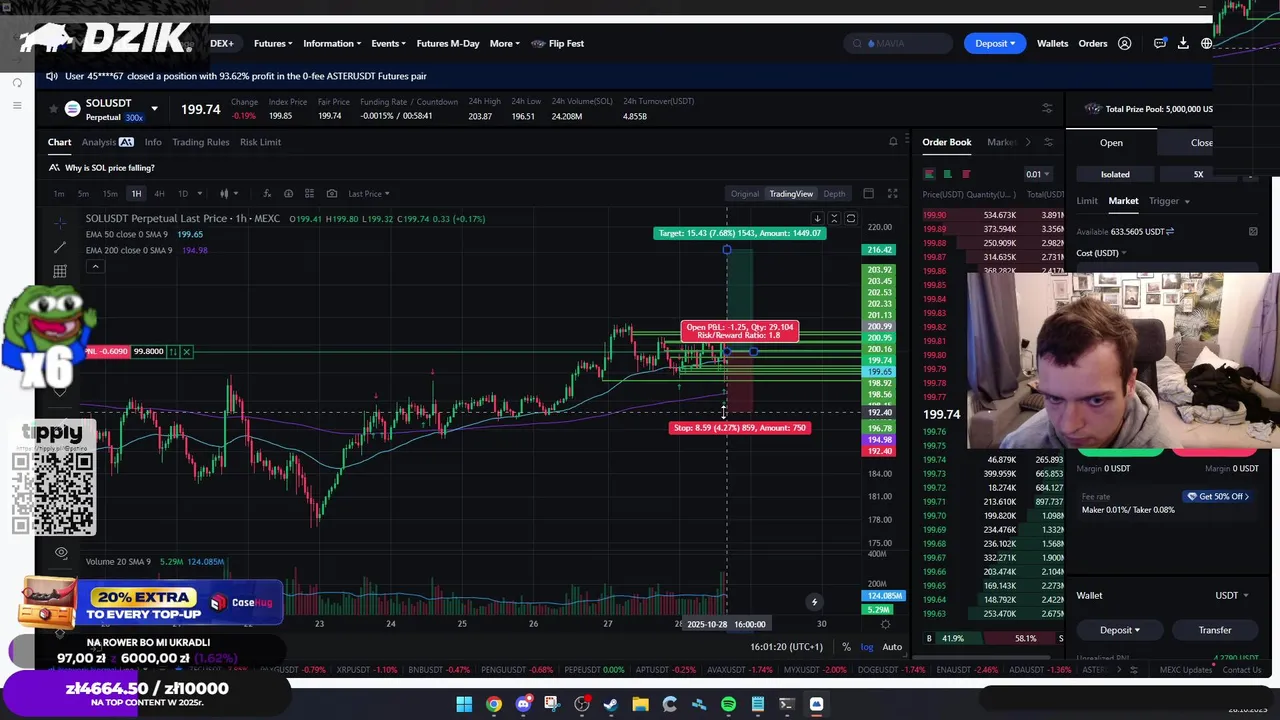This screenshot has height=720, width=1280.
Task: Open the Orders link
Action: (x=1093, y=43)
